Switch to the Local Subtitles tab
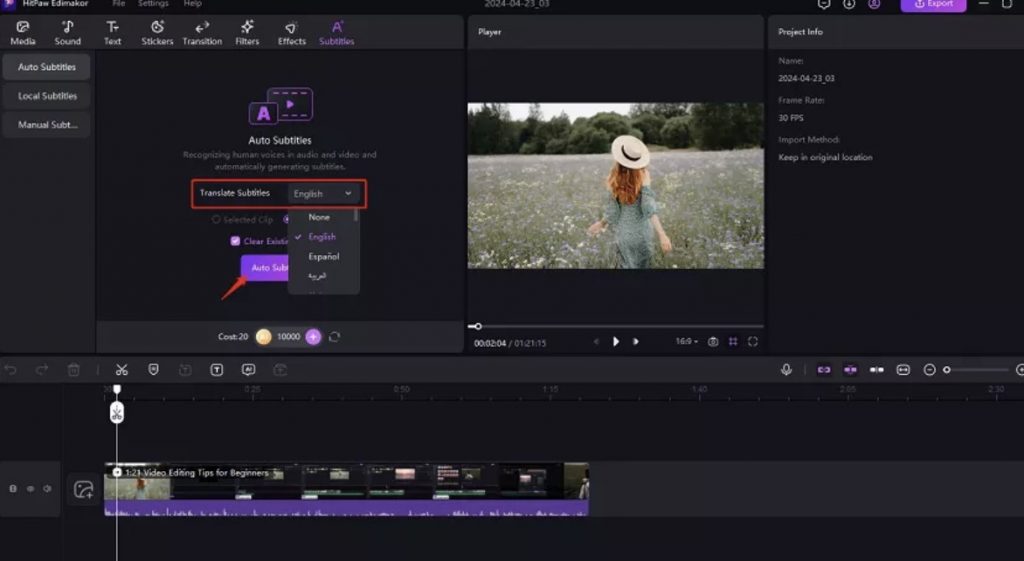The image size is (1024, 561). [47, 96]
